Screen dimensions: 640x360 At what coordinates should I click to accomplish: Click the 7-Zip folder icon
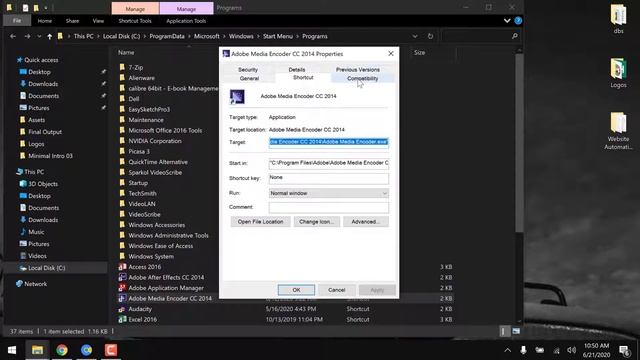[x=122, y=67]
